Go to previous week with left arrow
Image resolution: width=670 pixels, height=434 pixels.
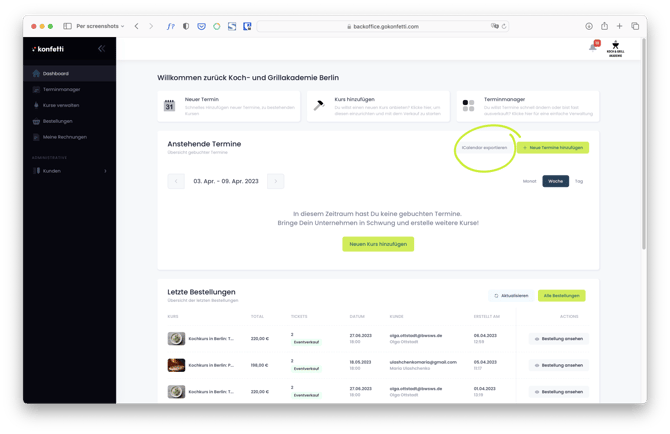coord(176,181)
